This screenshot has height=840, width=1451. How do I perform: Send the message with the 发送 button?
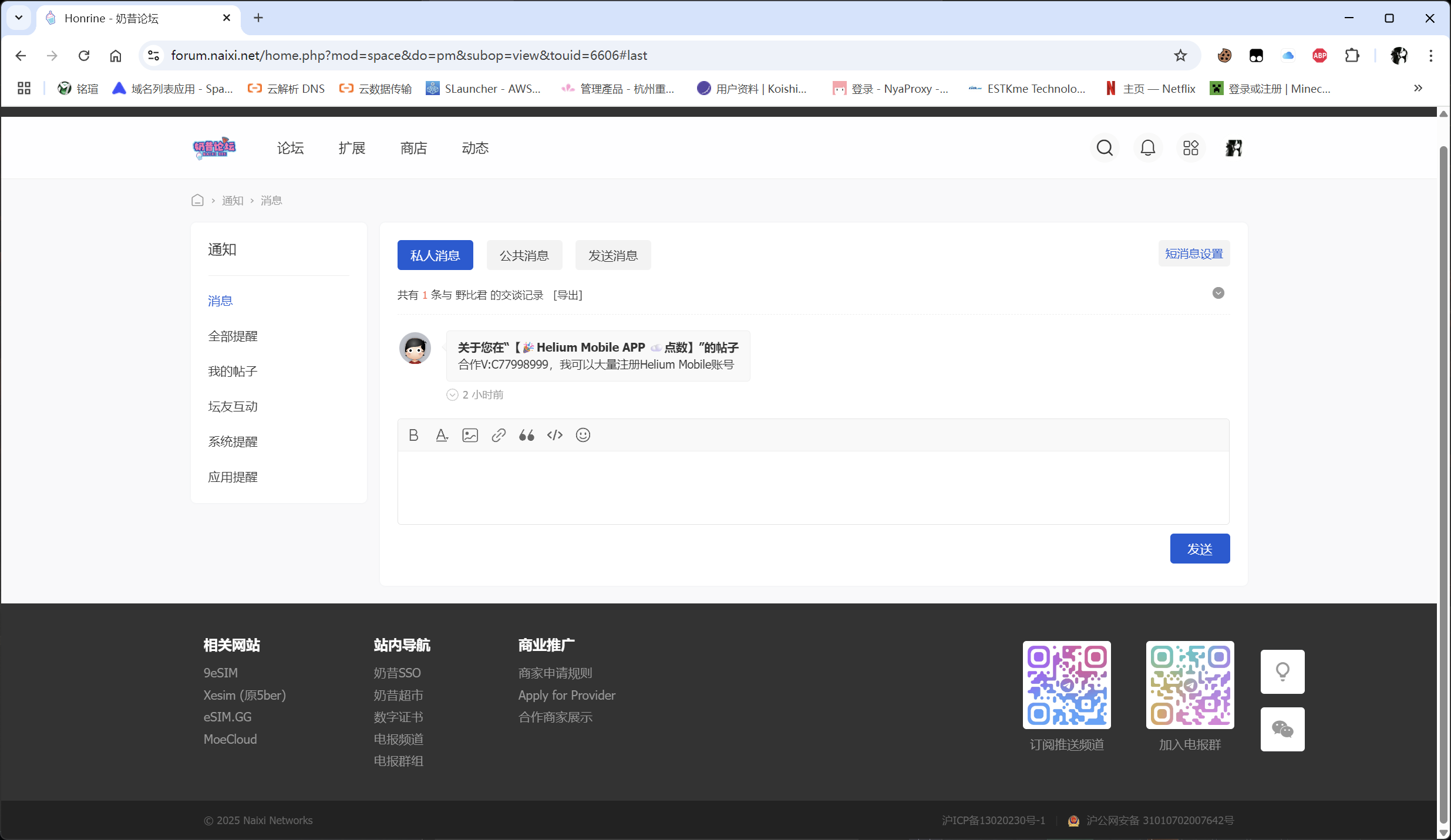[1200, 548]
